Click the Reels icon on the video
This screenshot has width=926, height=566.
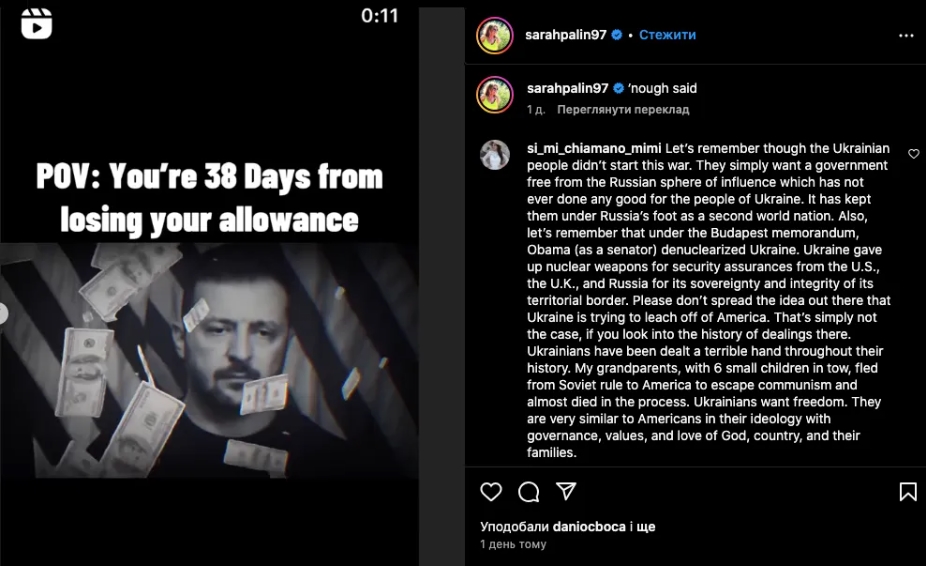point(36,22)
